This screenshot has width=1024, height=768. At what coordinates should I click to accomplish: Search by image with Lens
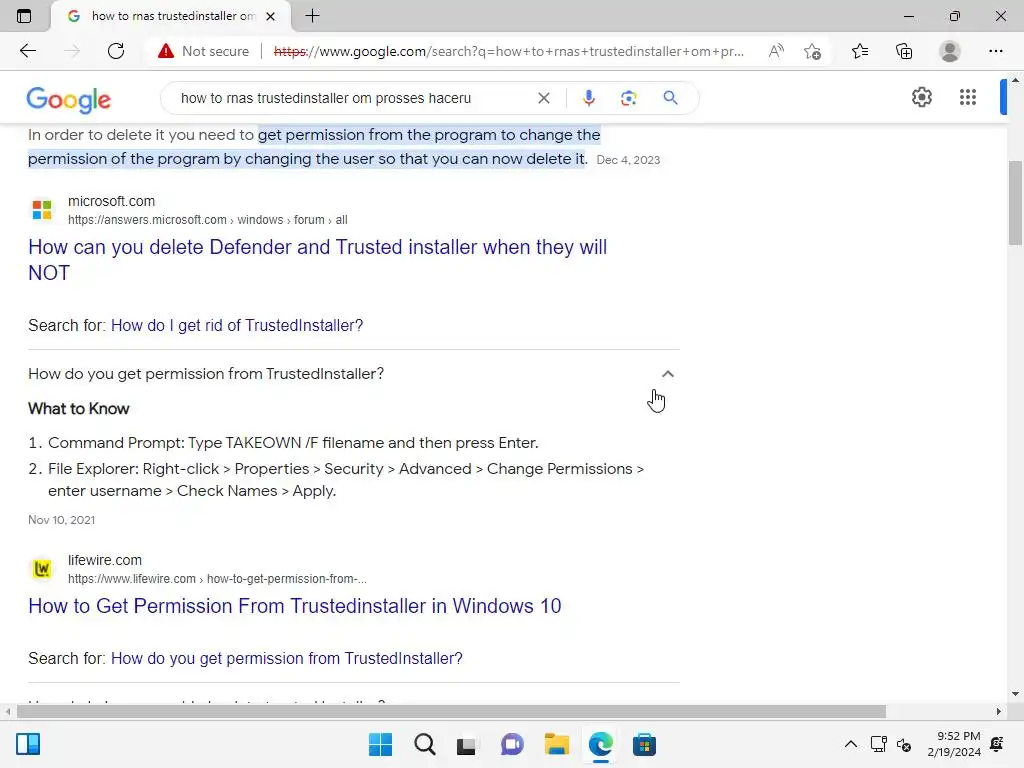tap(628, 98)
